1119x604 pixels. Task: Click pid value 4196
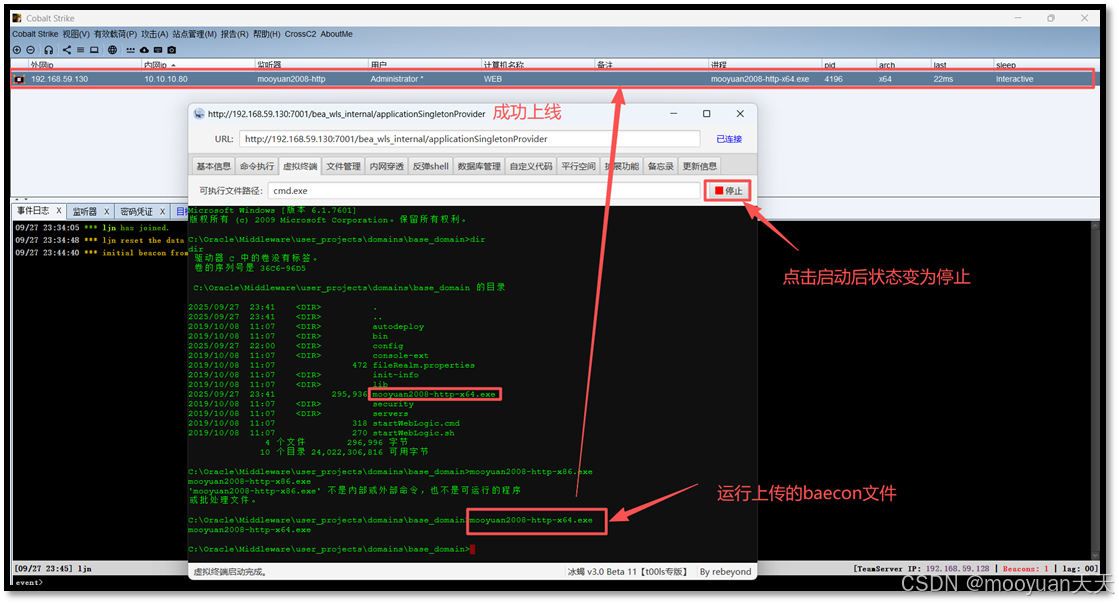tap(834, 79)
